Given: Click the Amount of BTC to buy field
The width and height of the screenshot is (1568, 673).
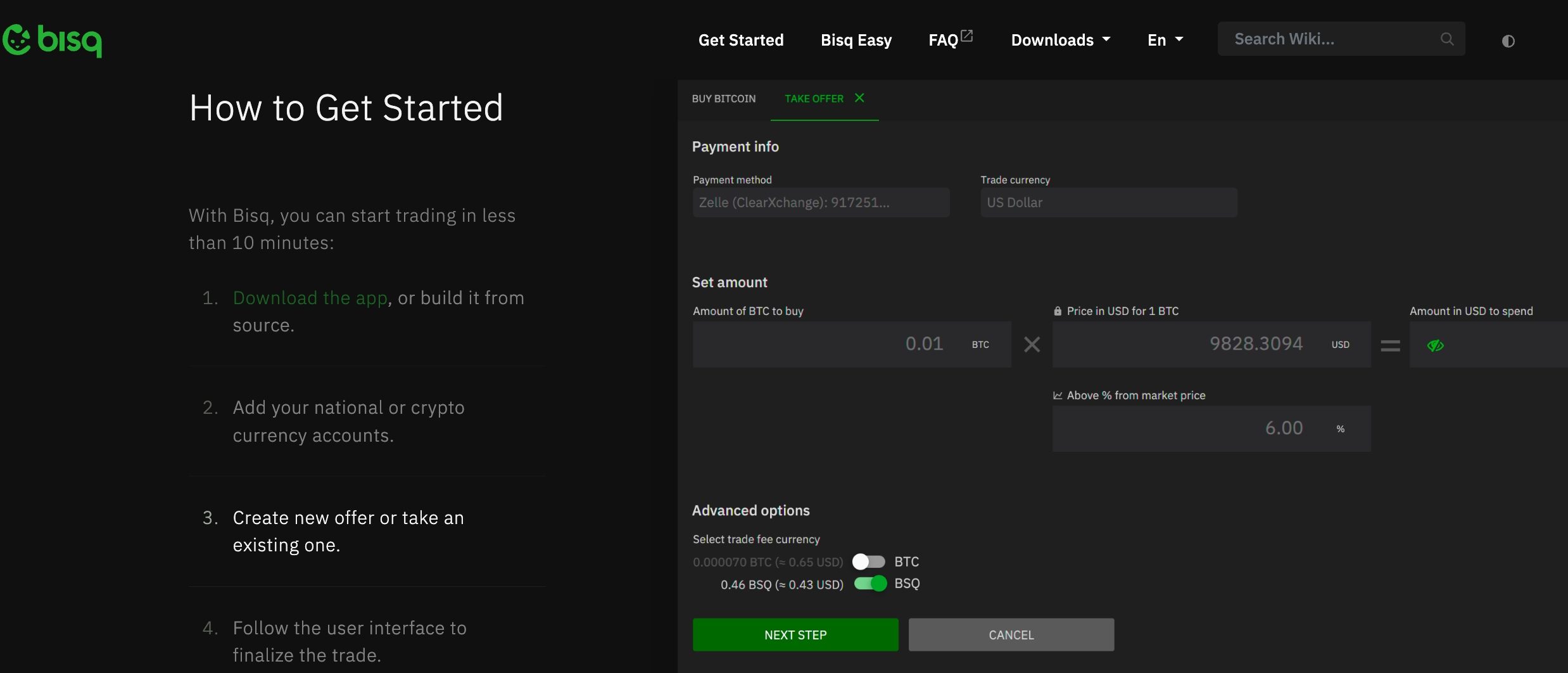Looking at the screenshot, I should pos(852,344).
